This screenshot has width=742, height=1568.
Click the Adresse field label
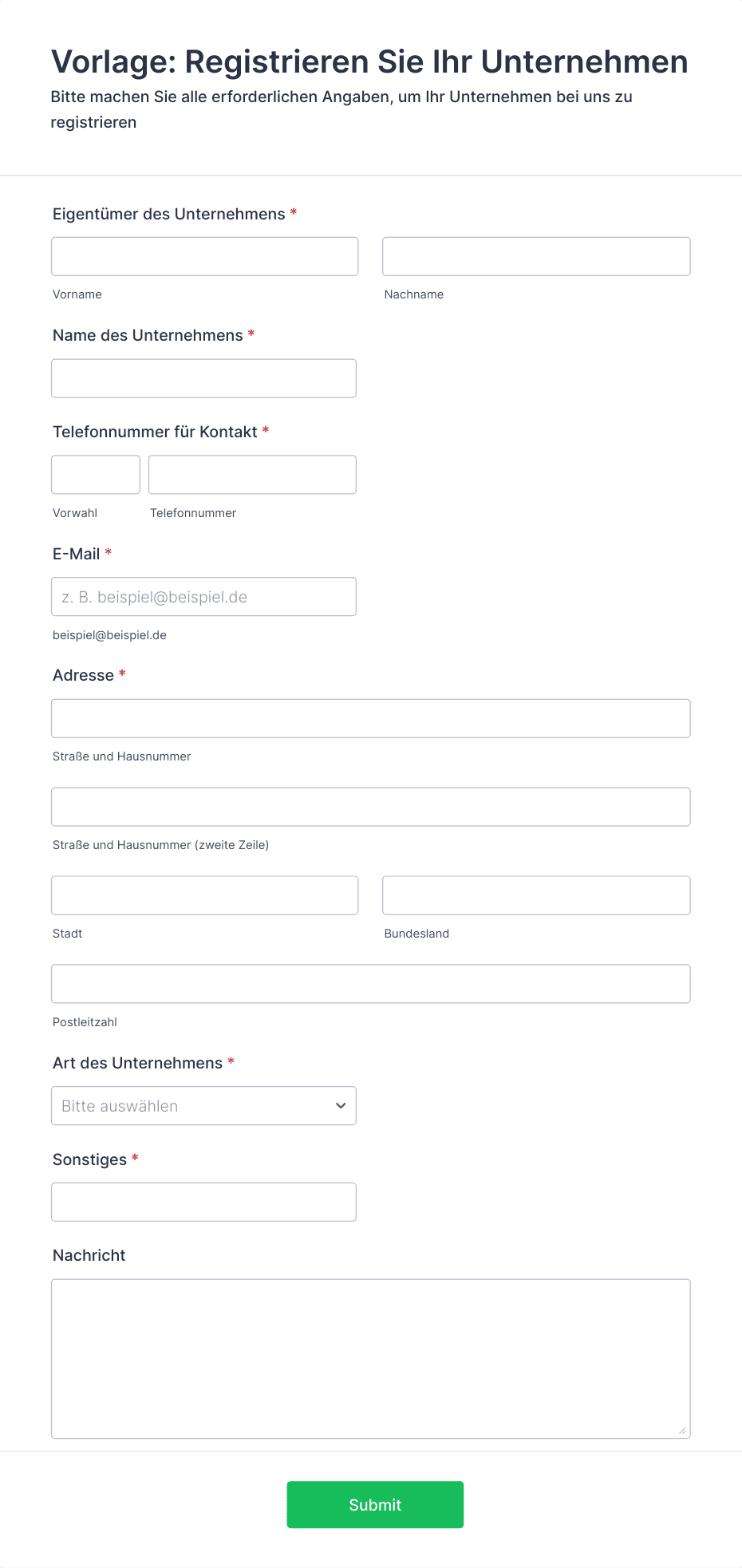tap(83, 675)
